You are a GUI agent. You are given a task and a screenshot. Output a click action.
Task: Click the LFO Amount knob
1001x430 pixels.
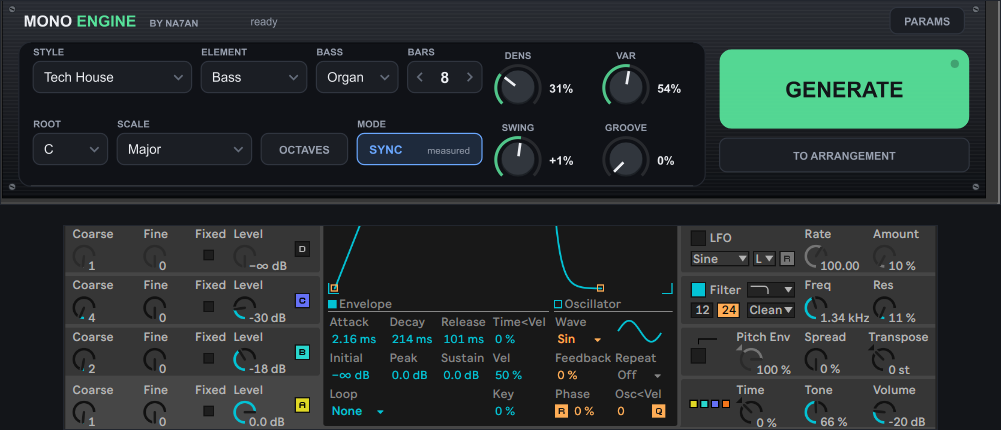point(883,257)
